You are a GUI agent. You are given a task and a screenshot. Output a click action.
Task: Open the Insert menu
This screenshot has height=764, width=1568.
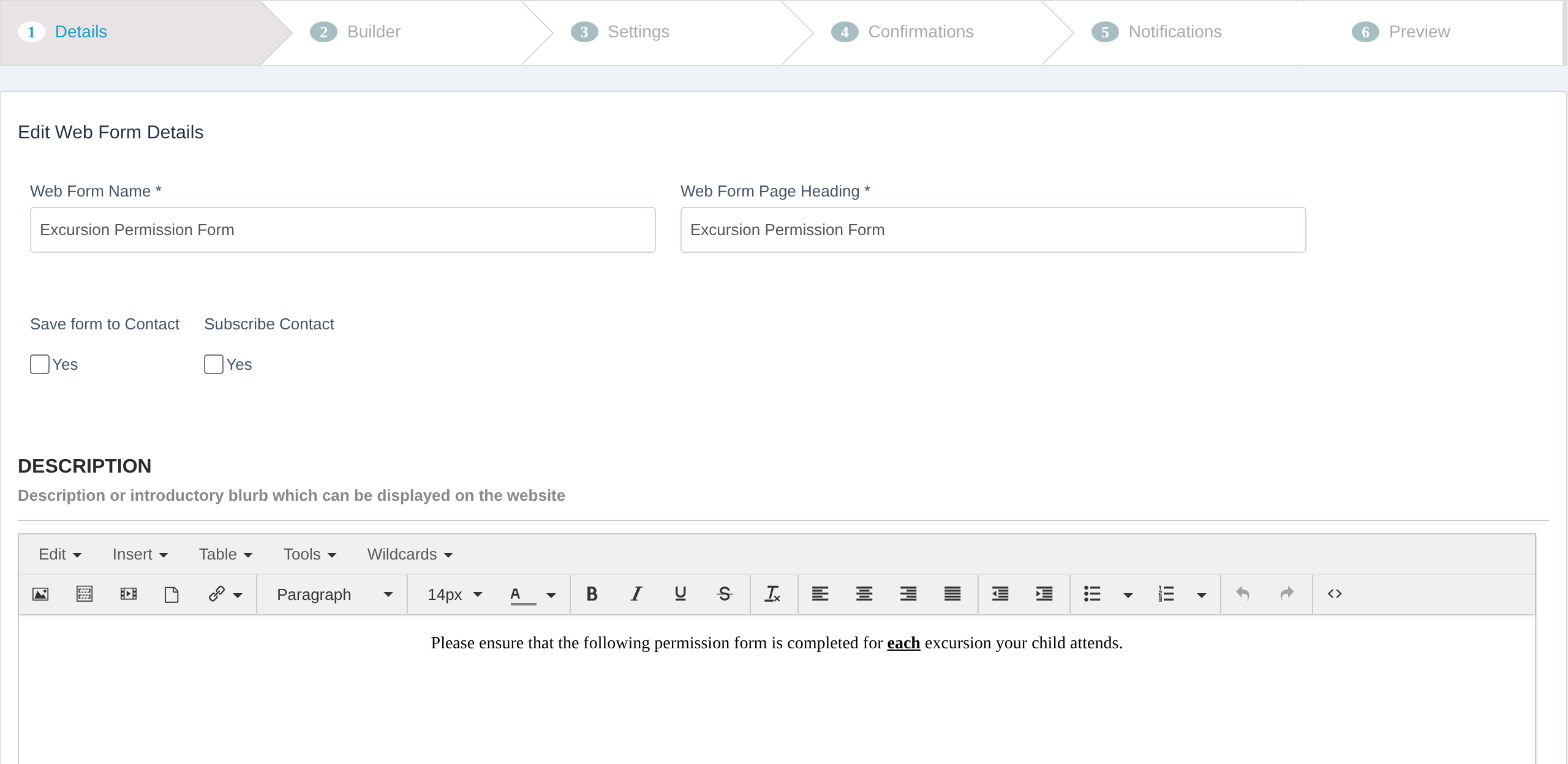click(140, 554)
